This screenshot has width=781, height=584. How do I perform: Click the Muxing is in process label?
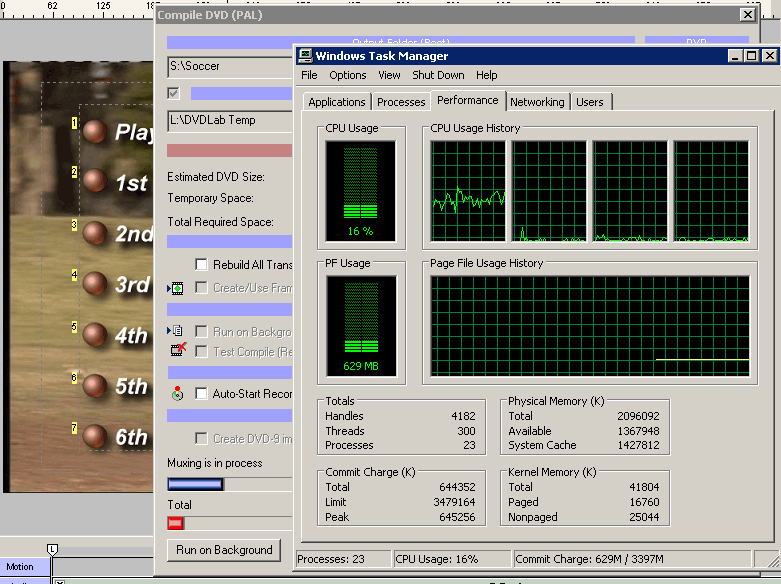coord(215,463)
